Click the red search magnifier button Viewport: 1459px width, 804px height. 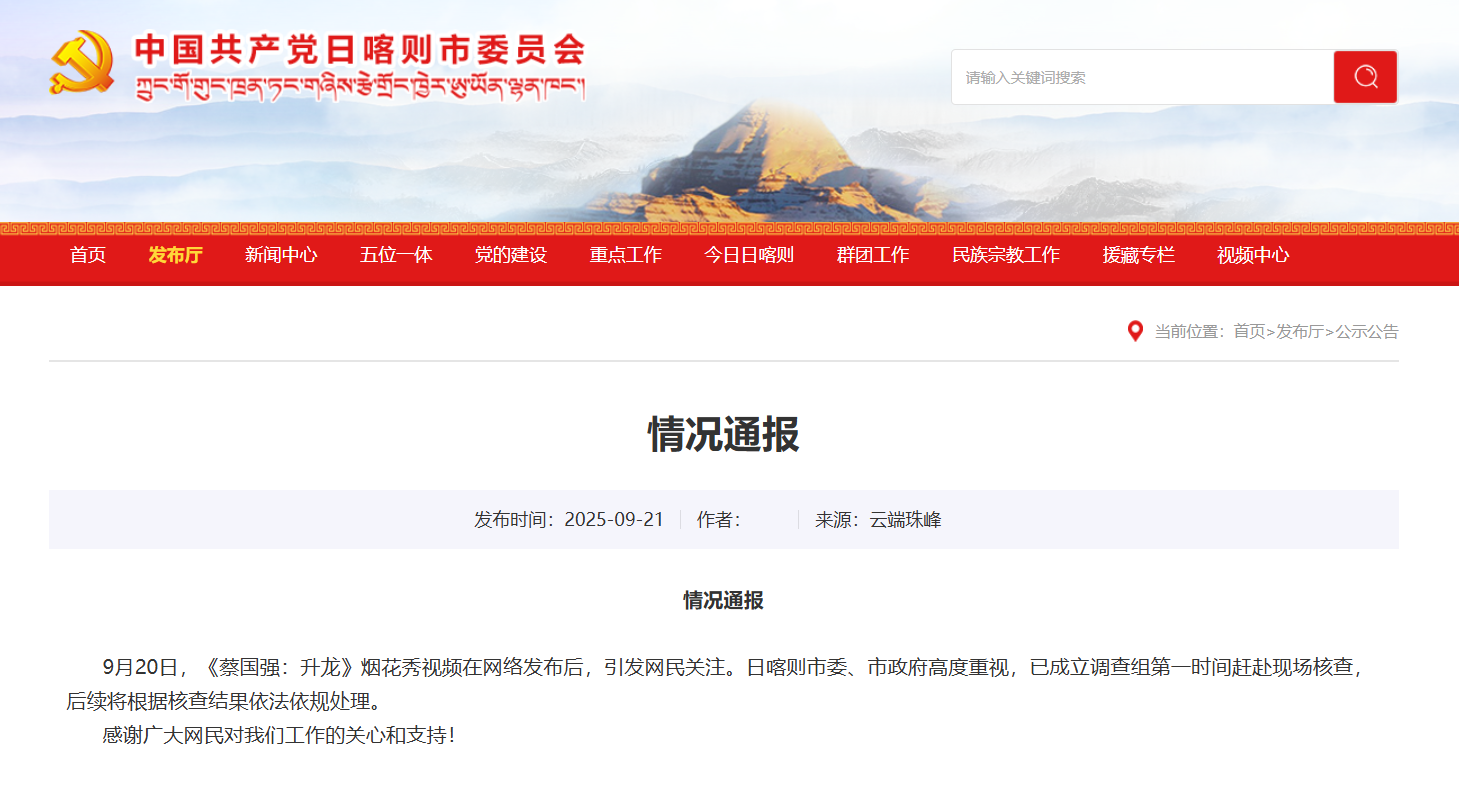coord(1365,77)
